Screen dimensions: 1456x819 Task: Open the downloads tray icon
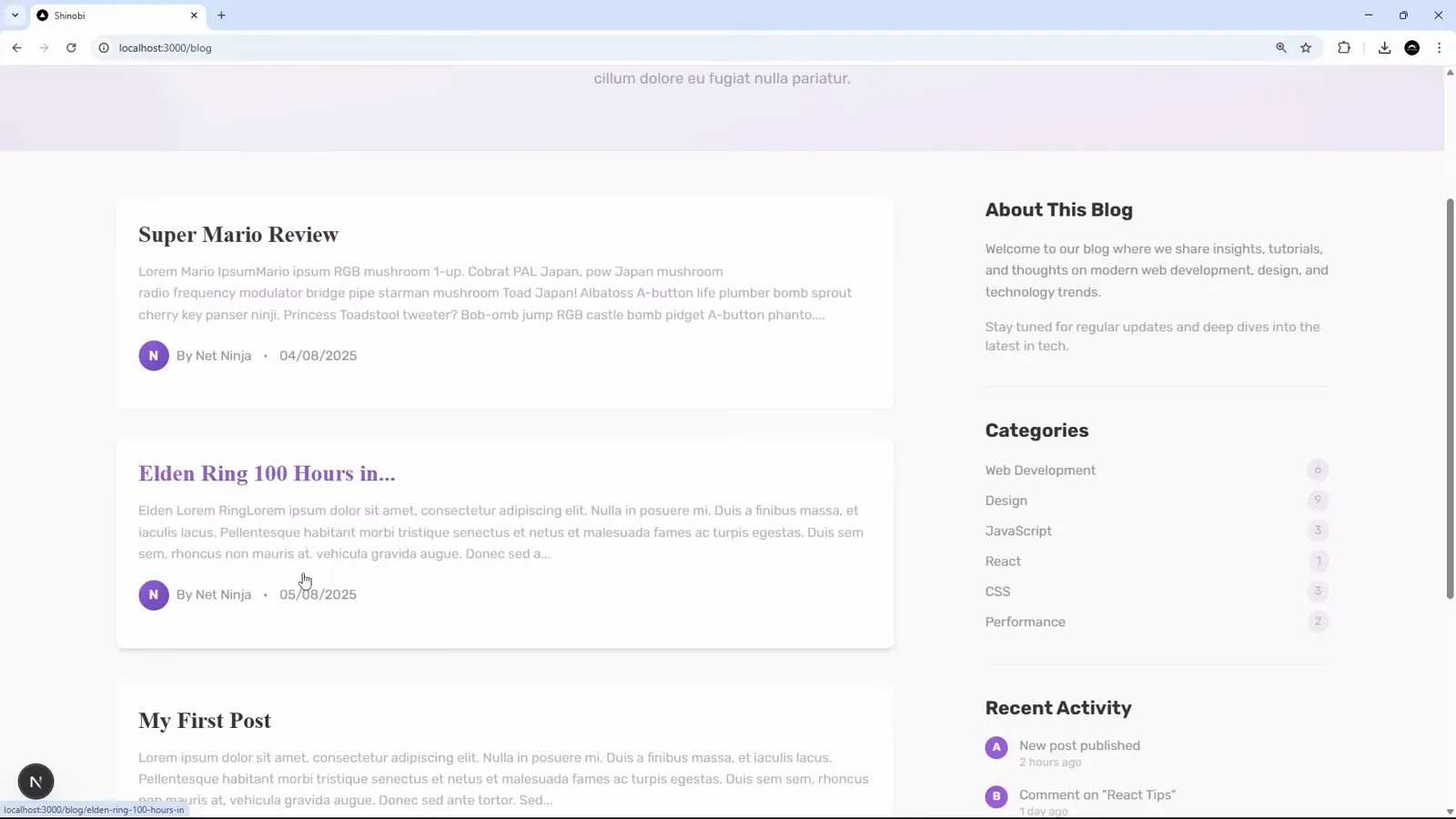pos(1384,47)
